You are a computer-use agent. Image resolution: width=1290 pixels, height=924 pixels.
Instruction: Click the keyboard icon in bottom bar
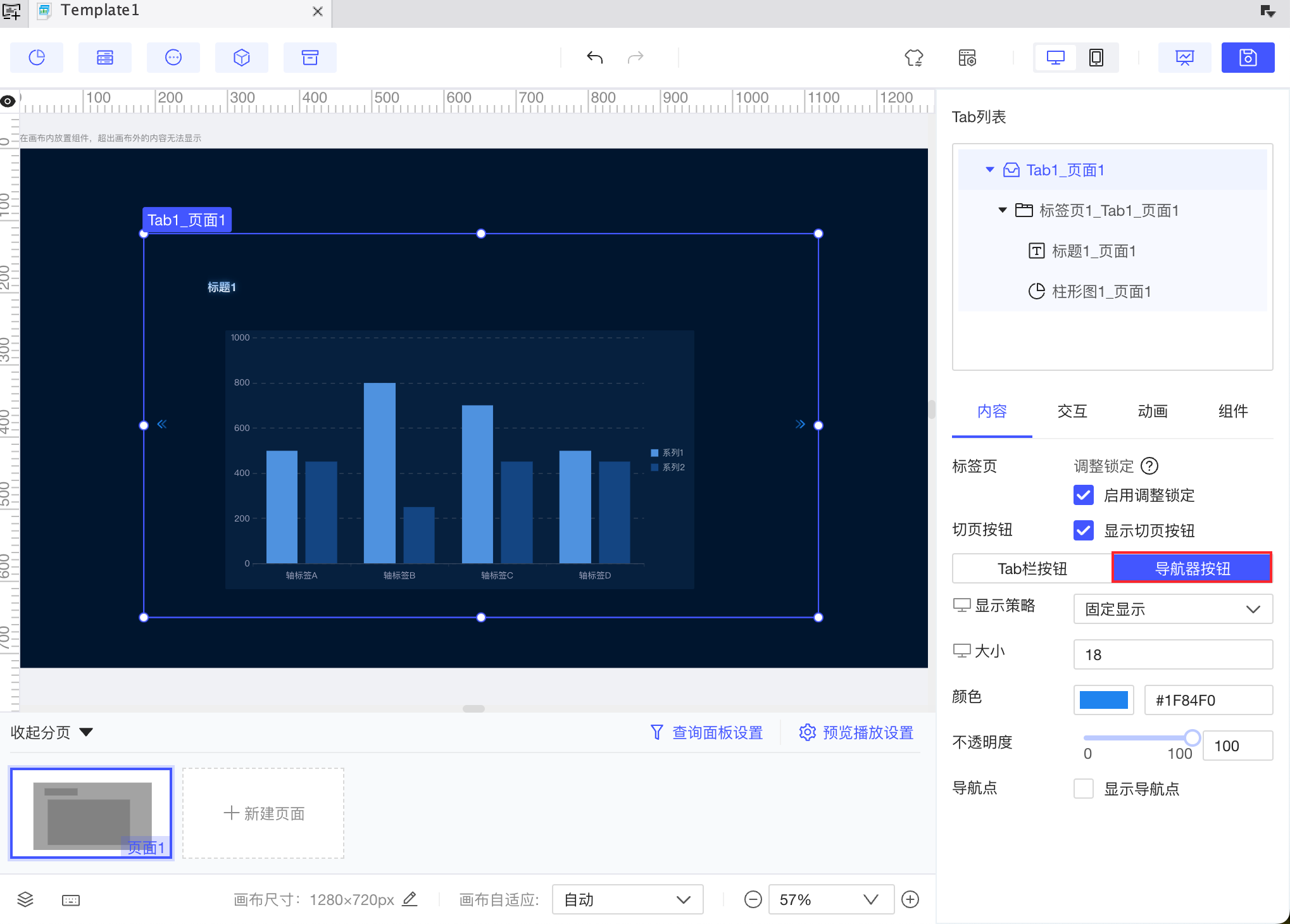tap(71, 900)
